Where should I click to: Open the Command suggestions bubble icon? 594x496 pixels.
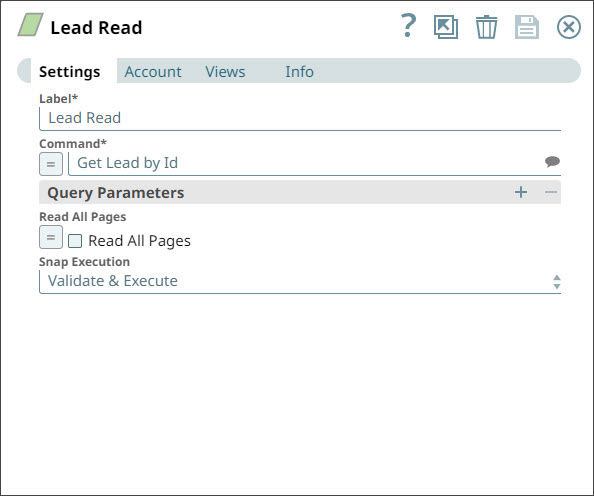pyautogui.click(x=552, y=161)
